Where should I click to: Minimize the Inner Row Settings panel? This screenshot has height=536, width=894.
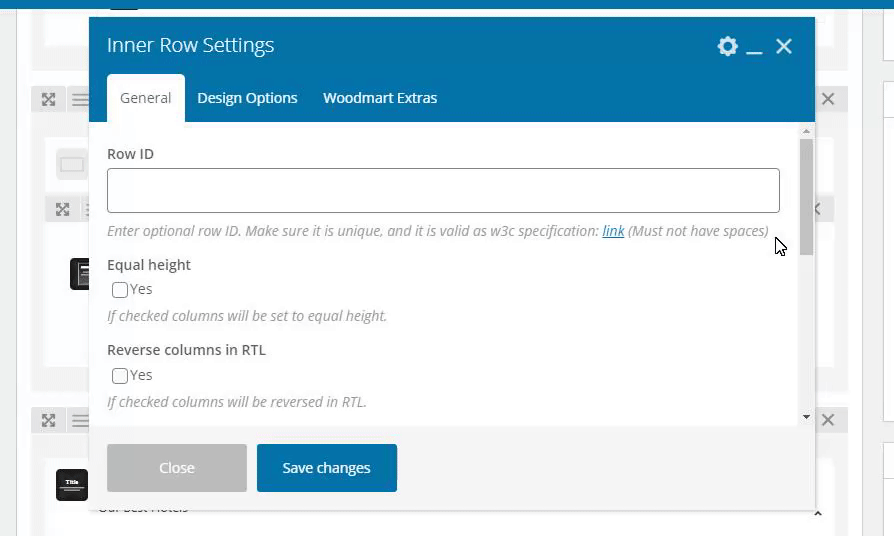755,47
